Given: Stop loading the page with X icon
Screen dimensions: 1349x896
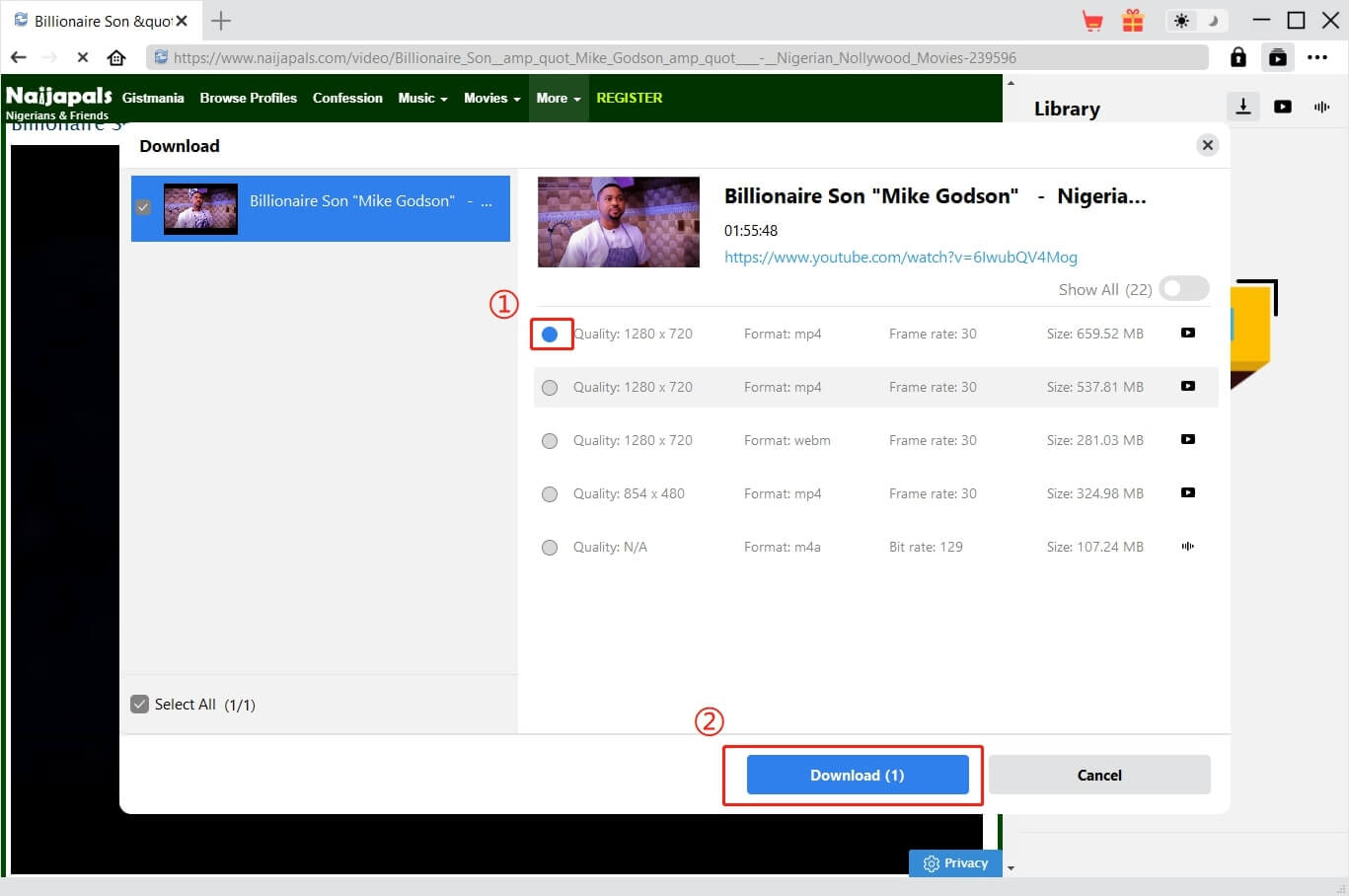Looking at the screenshot, I should [x=83, y=57].
